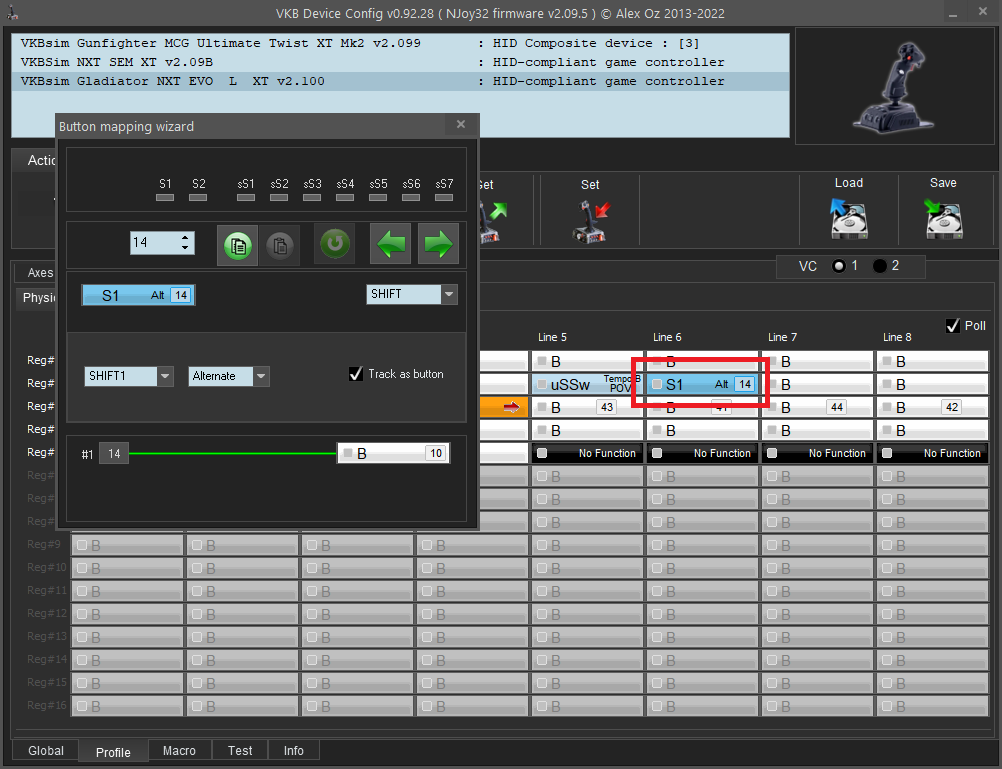1002x769 pixels.
Task: Close the Button mapping wizard dialog
Action: pos(461,125)
